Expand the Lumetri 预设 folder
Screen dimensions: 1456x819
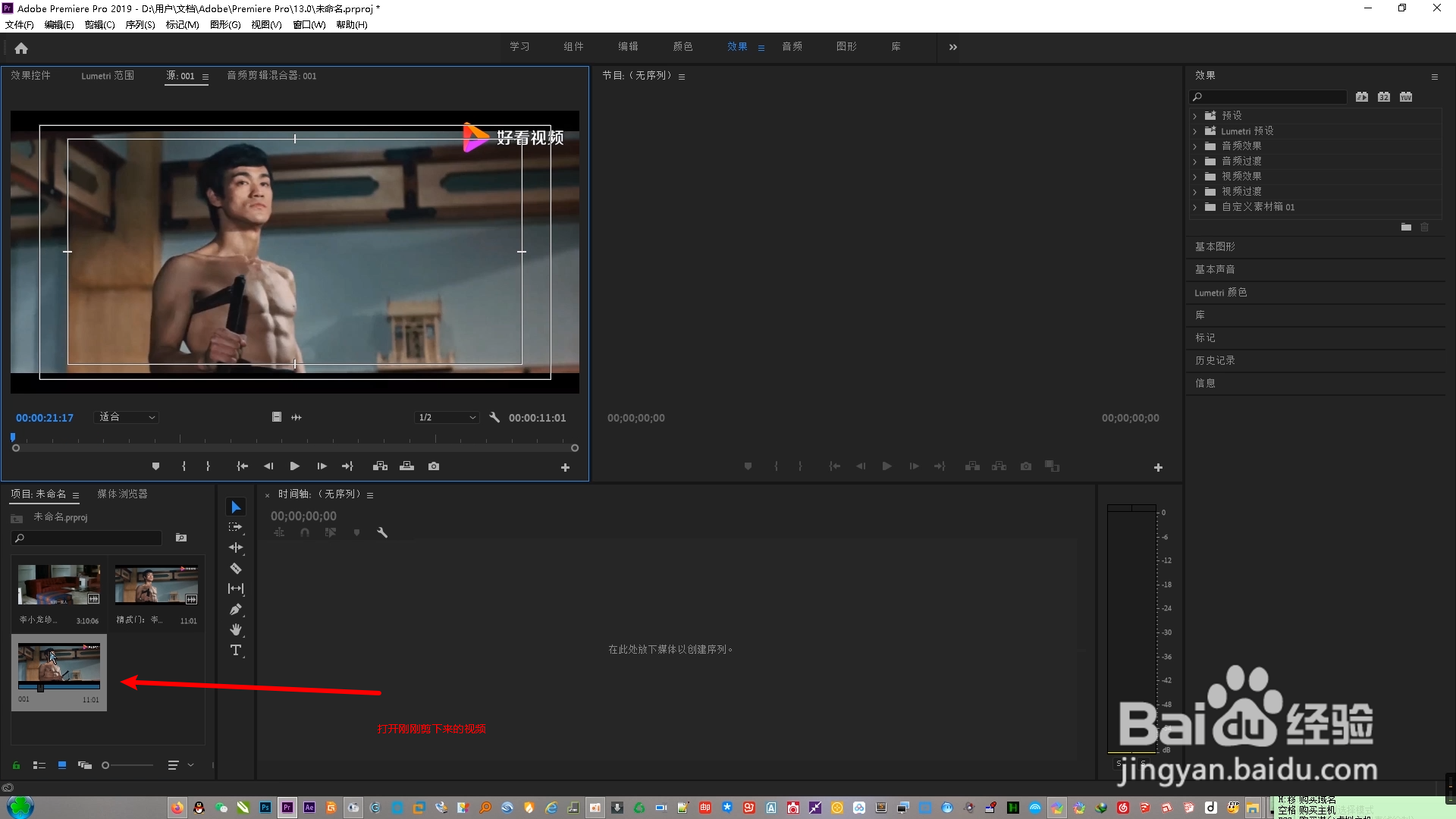pyautogui.click(x=1195, y=131)
